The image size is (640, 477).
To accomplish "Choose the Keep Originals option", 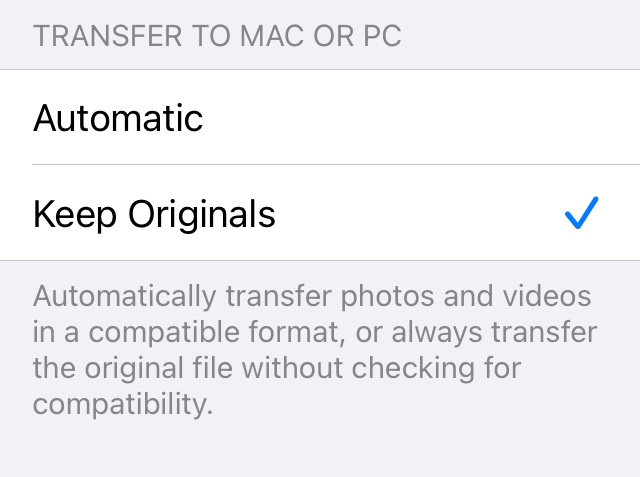I will click(320, 213).
